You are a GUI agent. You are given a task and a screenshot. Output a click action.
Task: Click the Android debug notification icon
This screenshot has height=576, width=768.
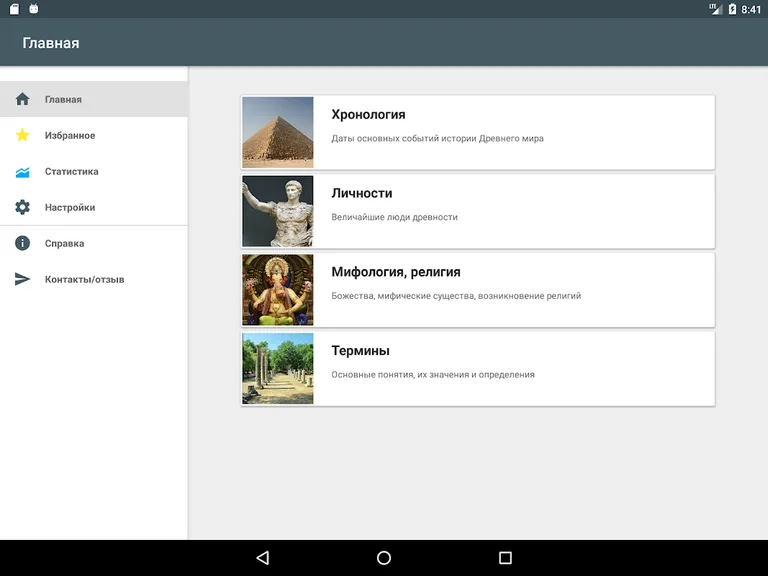(34, 8)
